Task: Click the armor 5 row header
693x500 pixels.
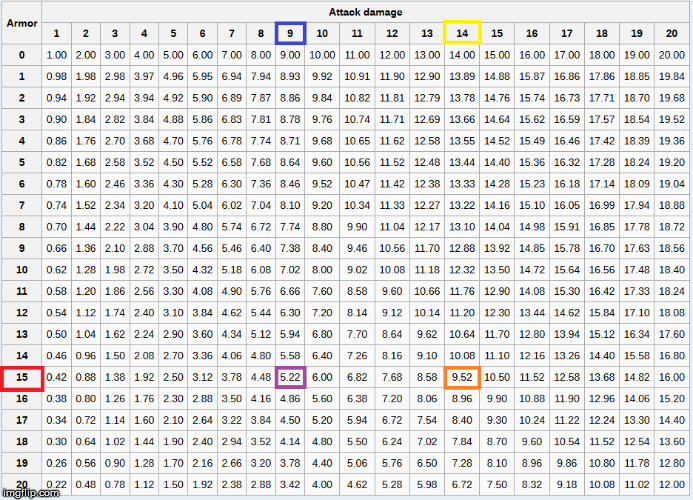Action: pos(22,162)
